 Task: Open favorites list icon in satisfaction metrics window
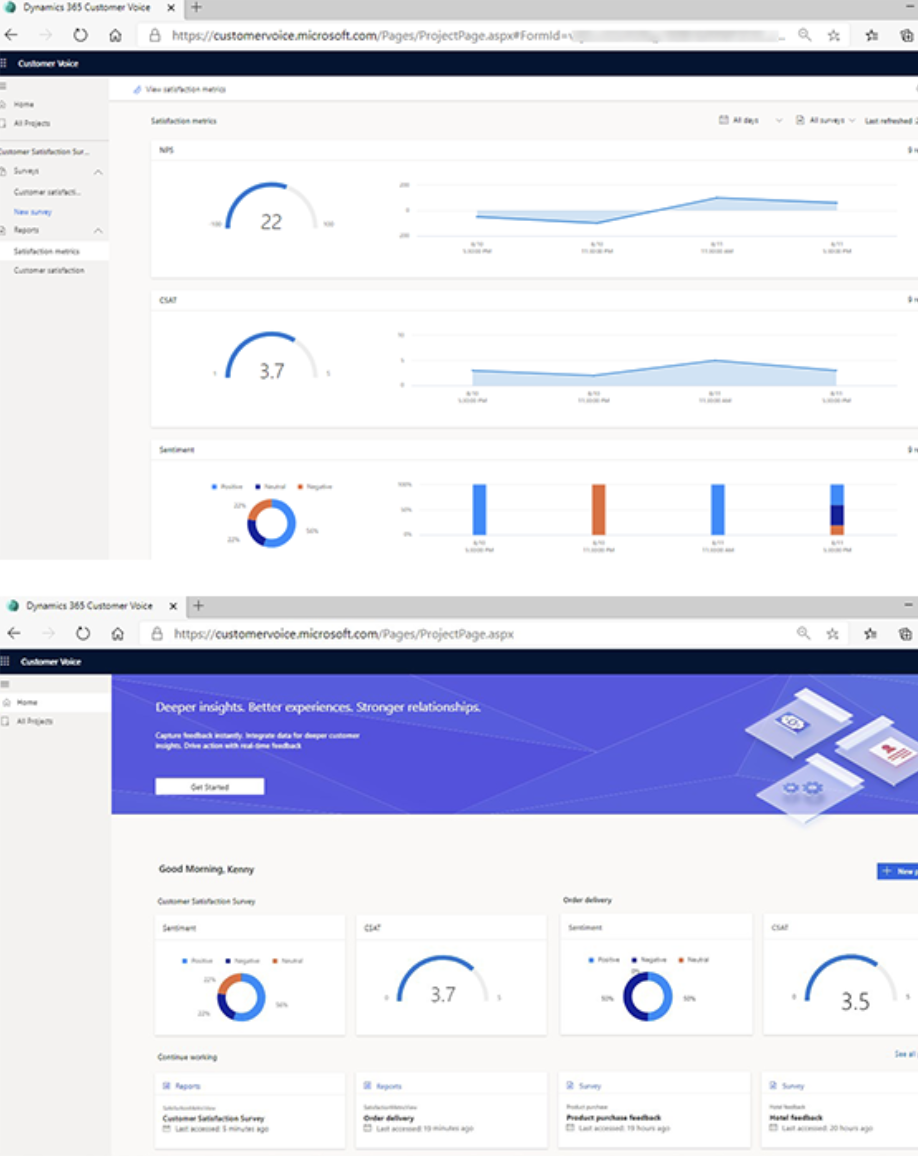pos(872,35)
